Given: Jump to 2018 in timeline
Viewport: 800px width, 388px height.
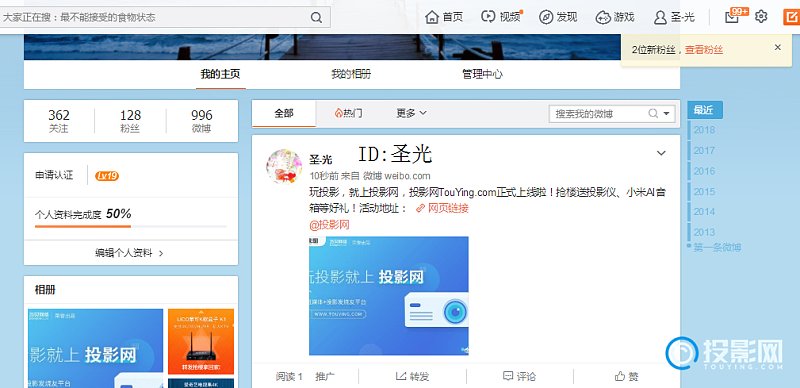Looking at the screenshot, I should point(704,130).
